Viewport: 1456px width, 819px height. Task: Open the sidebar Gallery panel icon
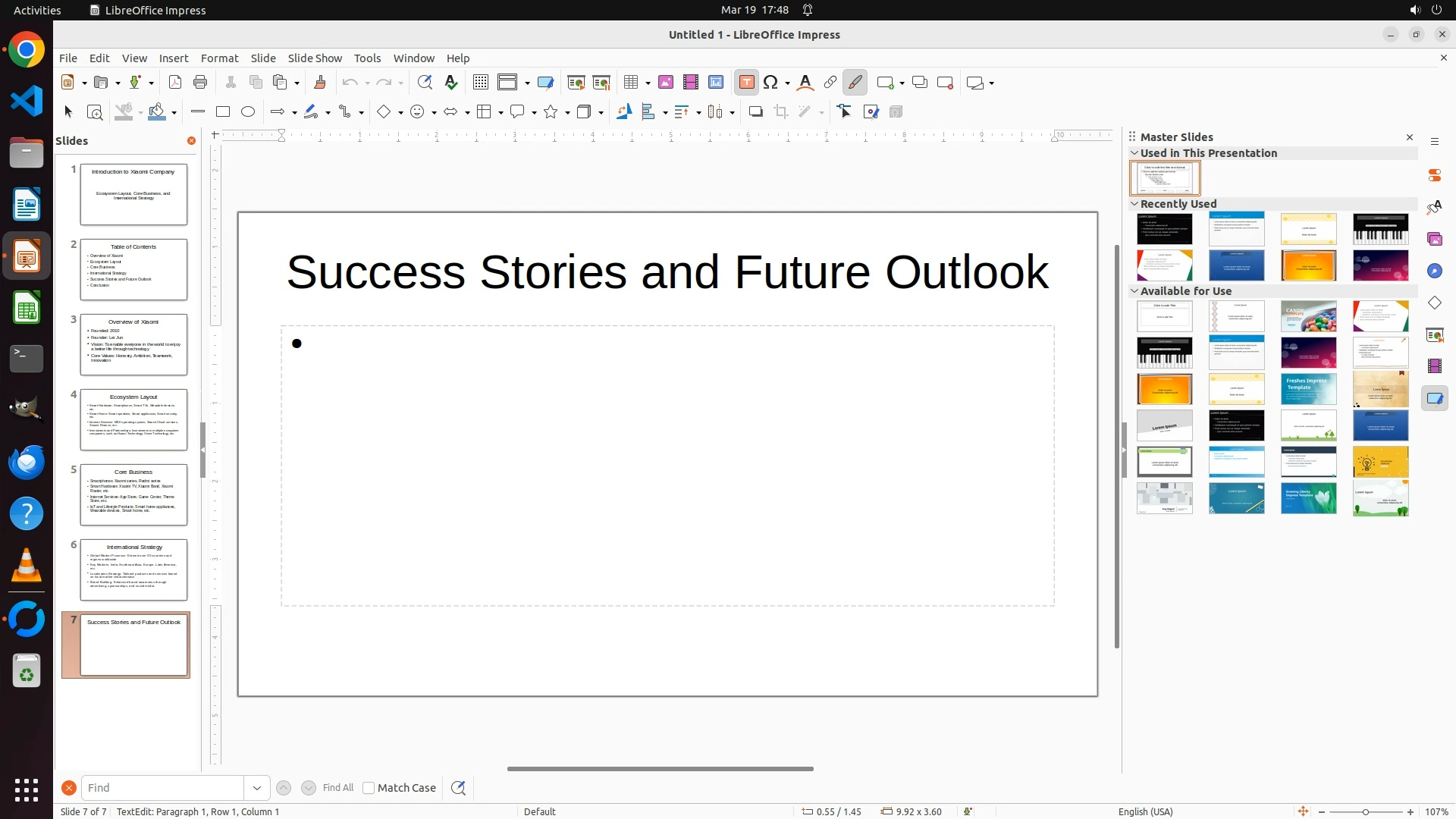1435,239
